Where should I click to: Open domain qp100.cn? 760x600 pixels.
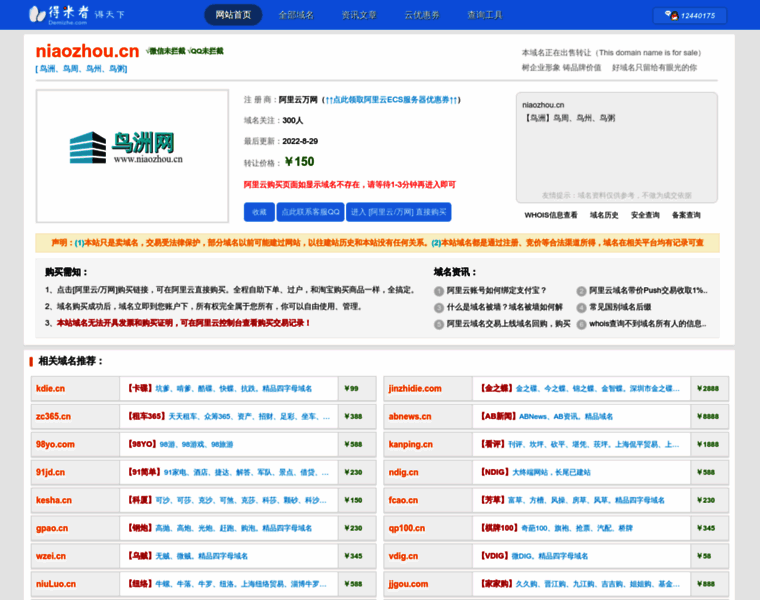click(407, 528)
